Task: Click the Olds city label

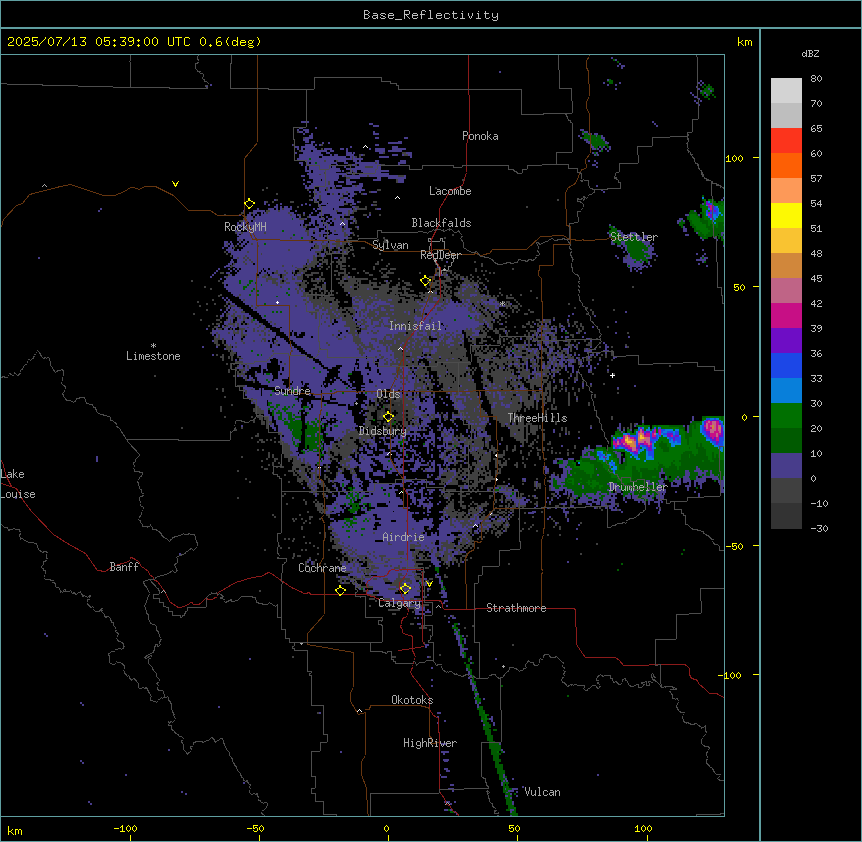Action: [x=388, y=394]
